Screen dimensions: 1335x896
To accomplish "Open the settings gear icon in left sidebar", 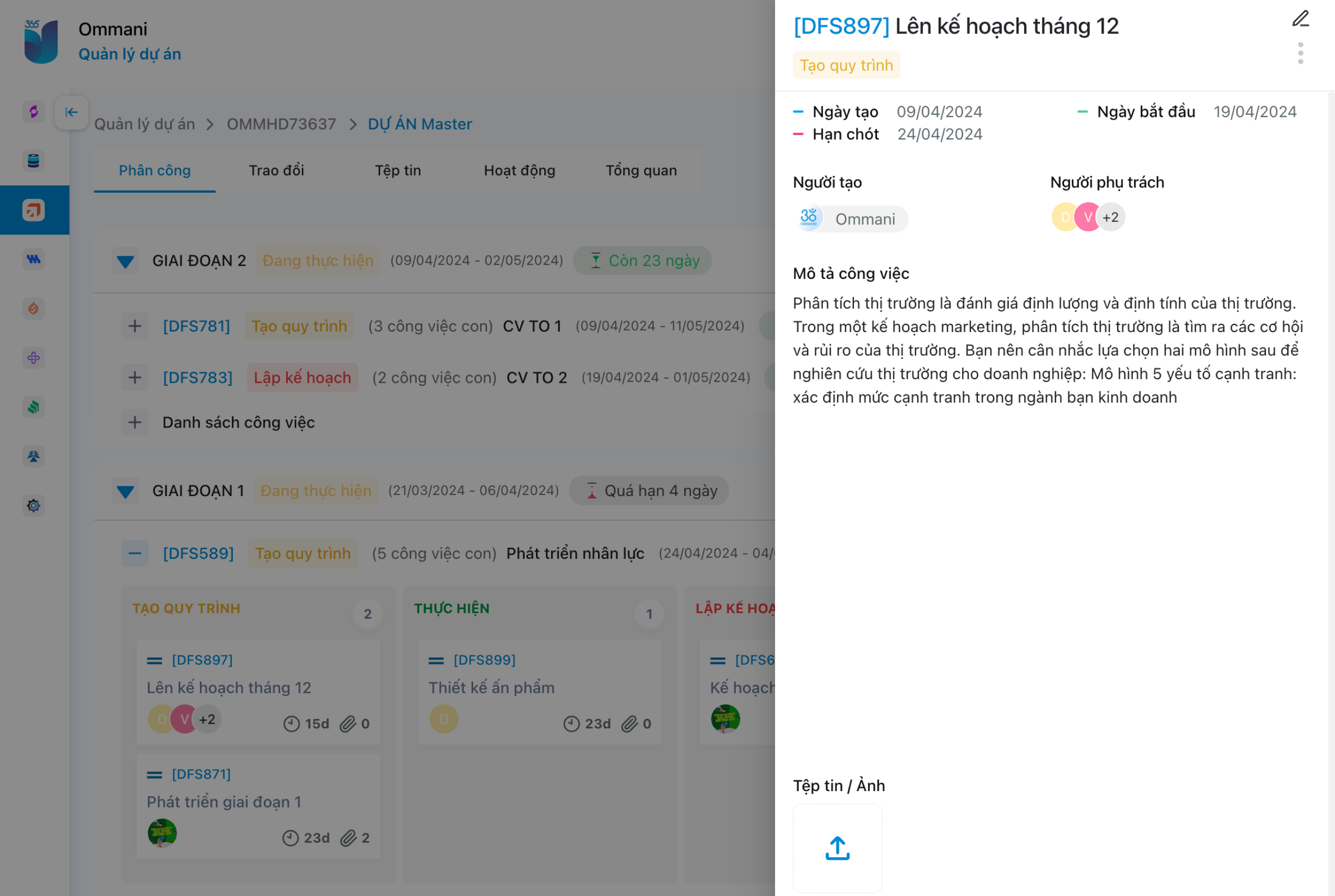I will click(x=34, y=506).
